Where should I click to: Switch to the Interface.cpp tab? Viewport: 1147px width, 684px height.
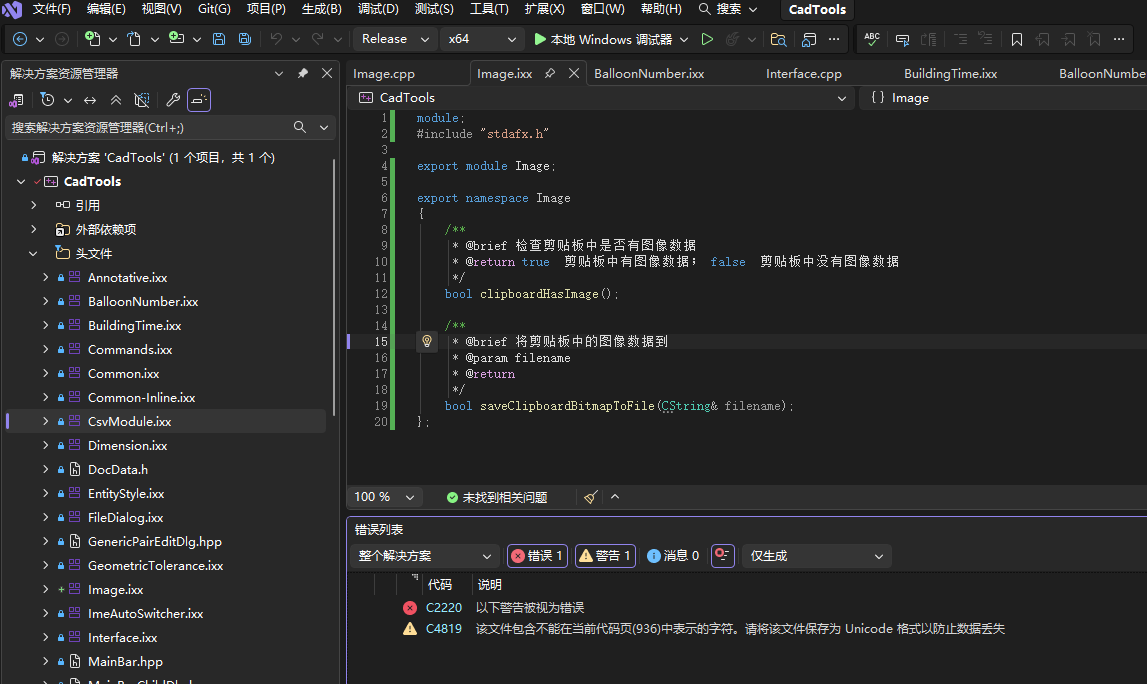click(804, 74)
